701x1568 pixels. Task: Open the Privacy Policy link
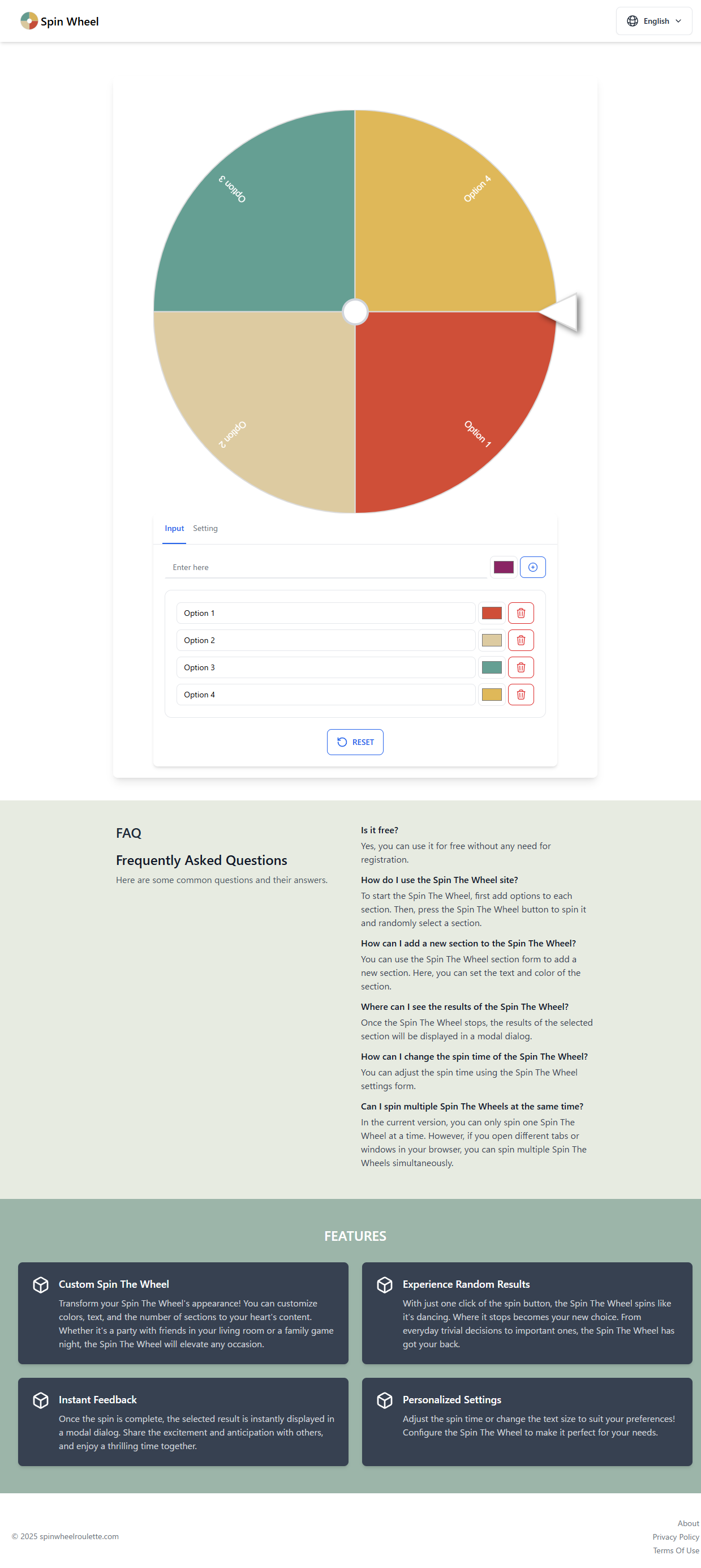[x=676, y=1536]
